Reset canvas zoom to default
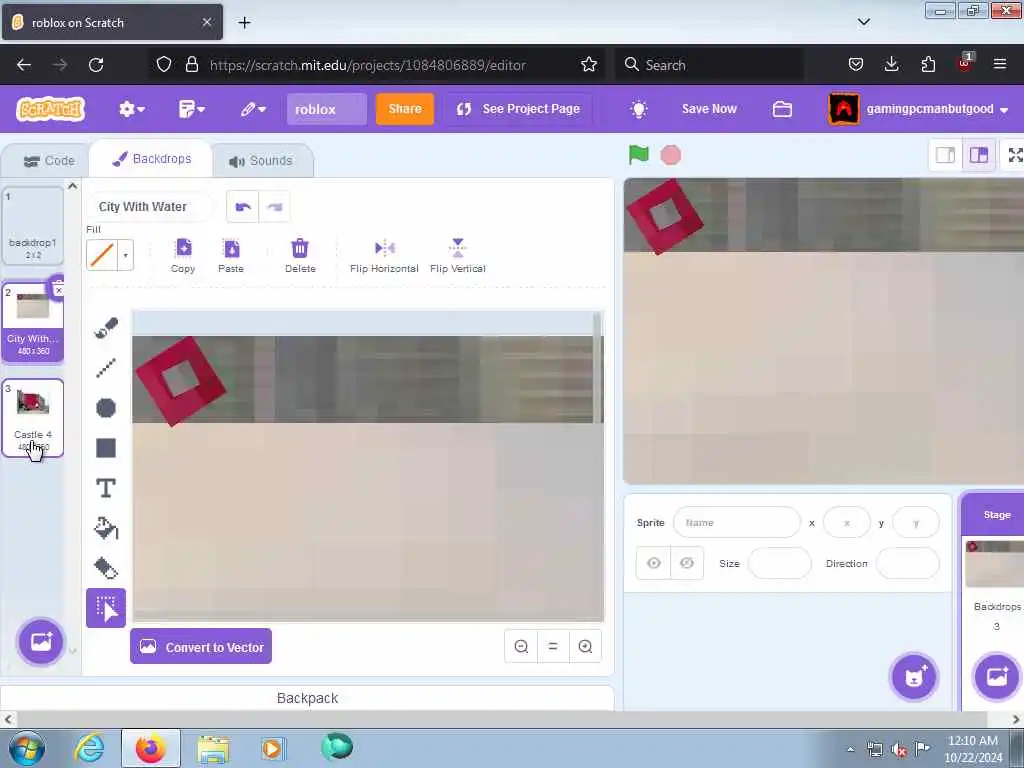1024x768 pixels. [553, 647]
